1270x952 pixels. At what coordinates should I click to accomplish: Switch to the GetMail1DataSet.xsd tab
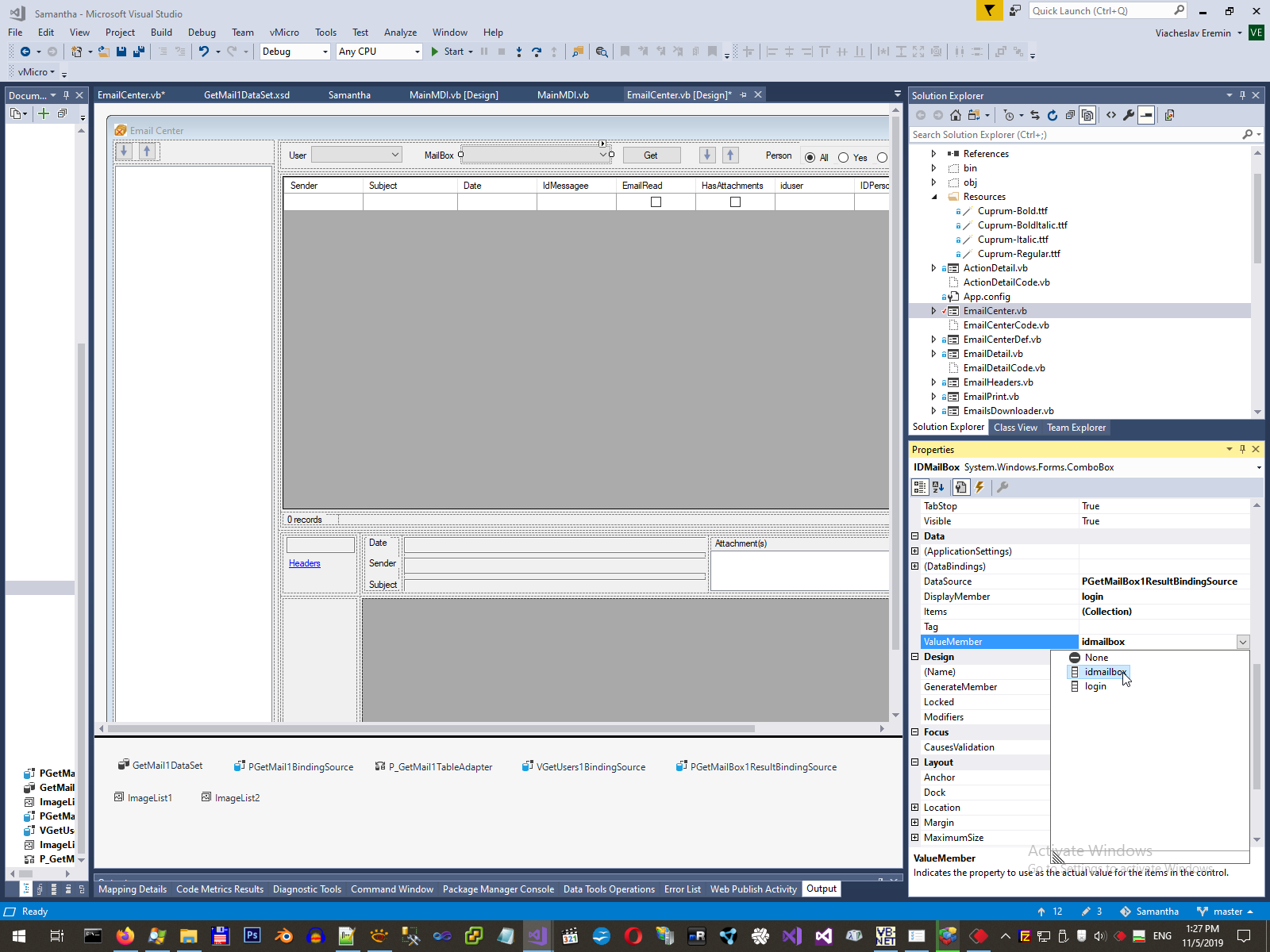pyautogui.click(x=247, y=95)
